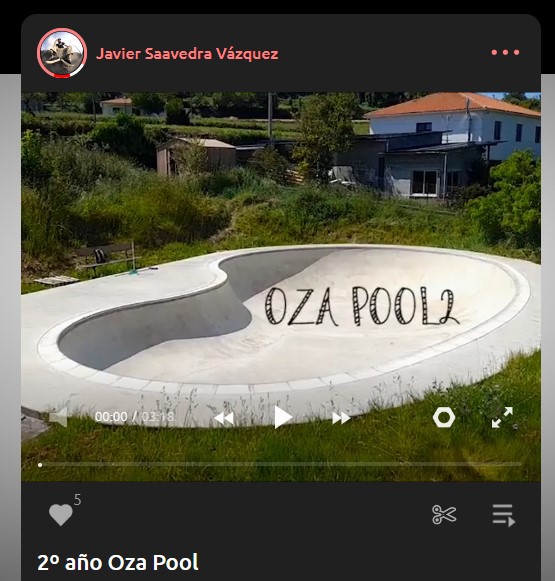This screenshot has height=581, width=555.
Task: Mute the video with the speaker icon
Action: pos(59,417)
